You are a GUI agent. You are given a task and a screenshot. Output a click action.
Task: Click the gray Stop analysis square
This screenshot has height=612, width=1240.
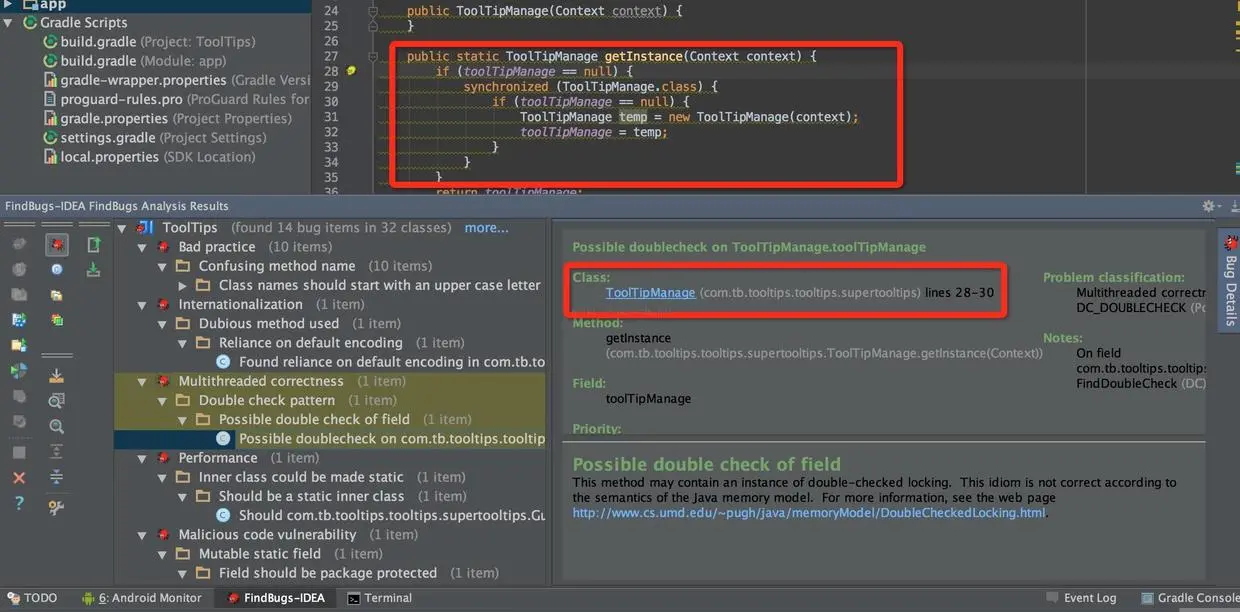(x=19, y=451)
